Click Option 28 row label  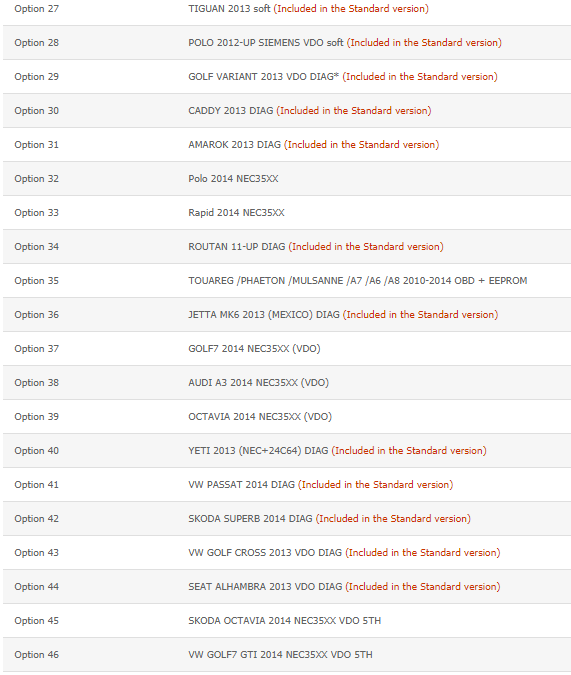36,43
